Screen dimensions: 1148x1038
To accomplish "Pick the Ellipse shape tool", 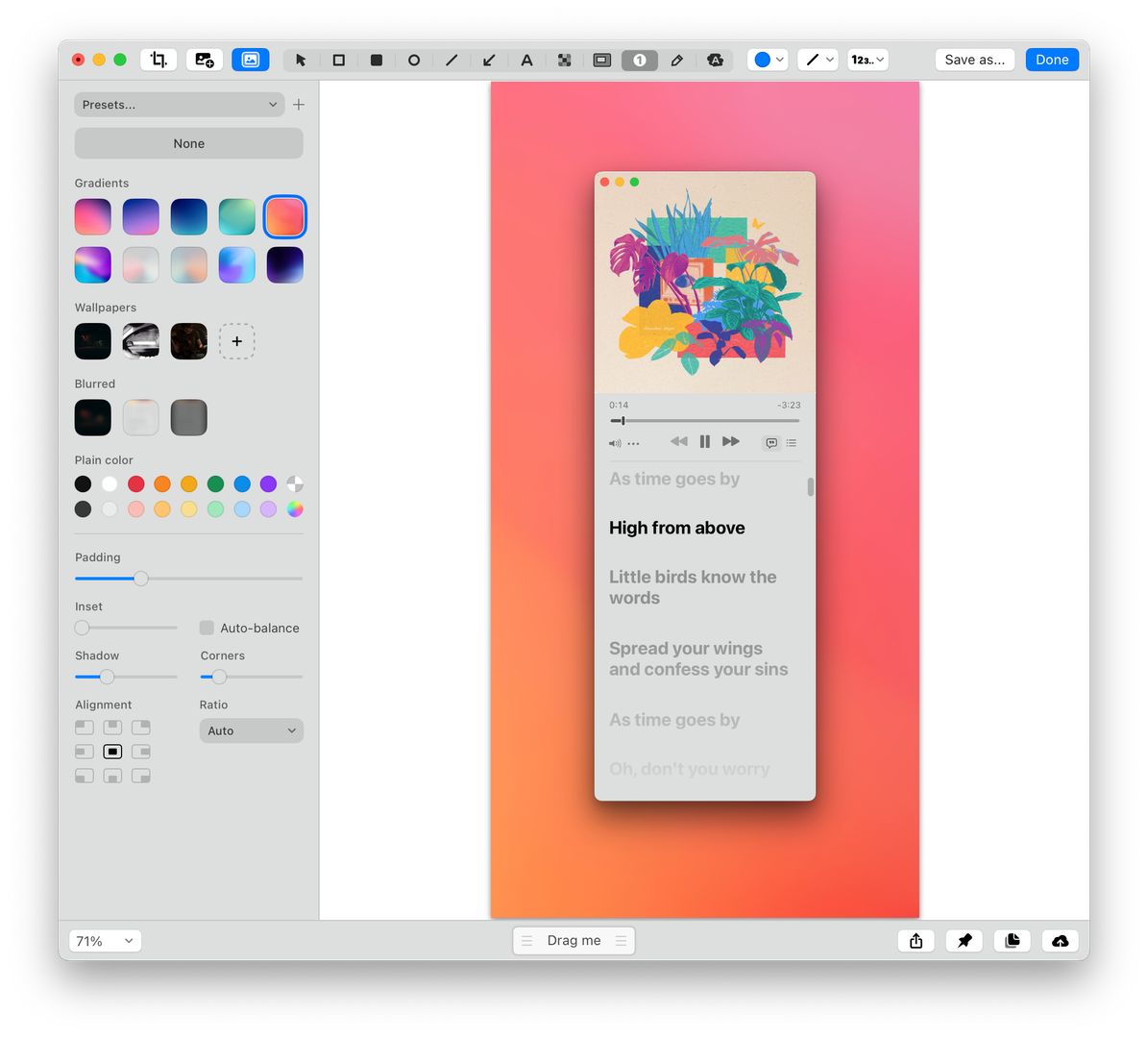I will (x=414, y=60).
